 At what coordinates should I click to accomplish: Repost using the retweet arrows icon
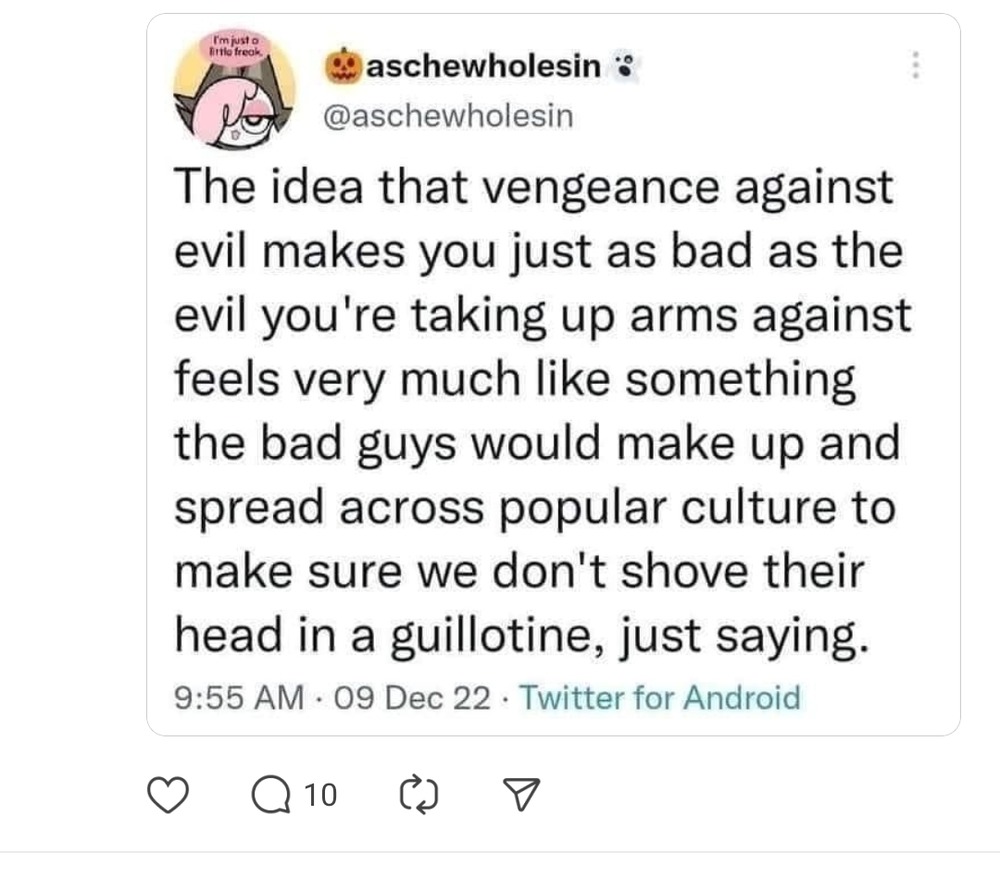point(419,794)
